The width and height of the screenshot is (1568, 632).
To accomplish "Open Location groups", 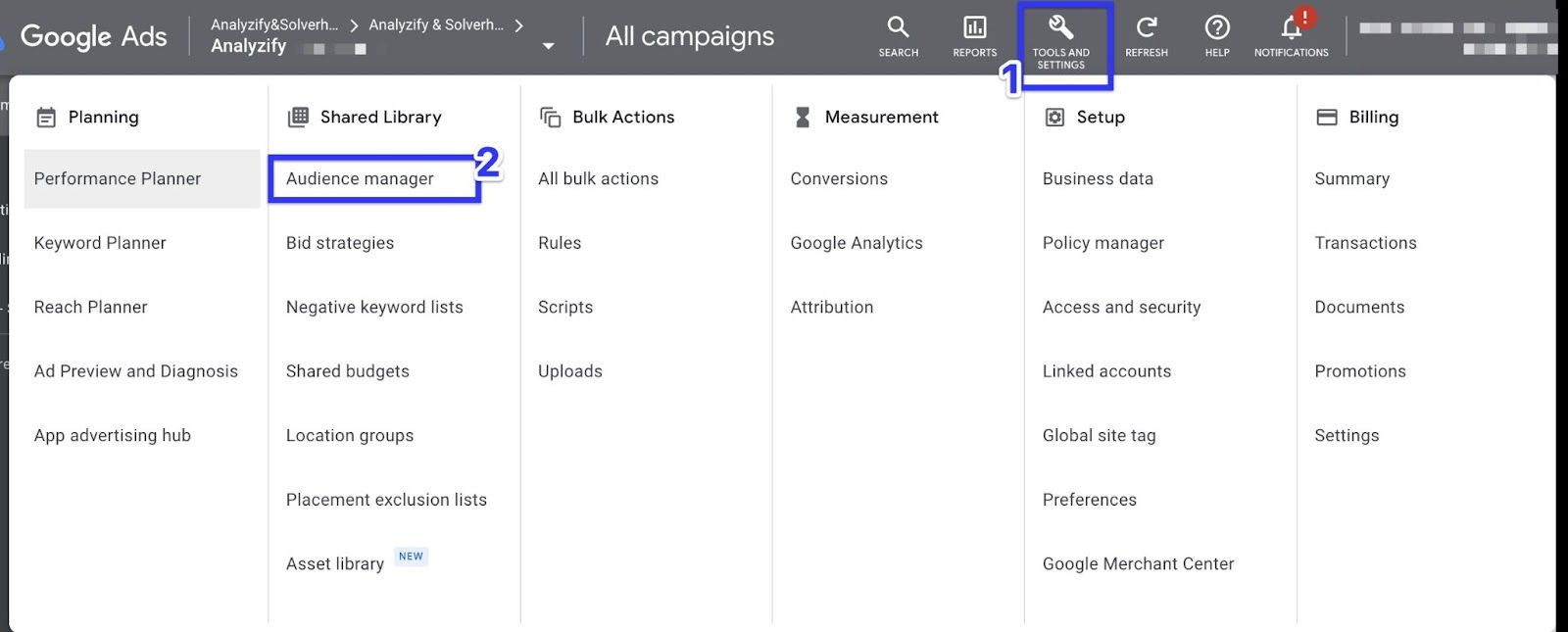I will pos(350,435).
